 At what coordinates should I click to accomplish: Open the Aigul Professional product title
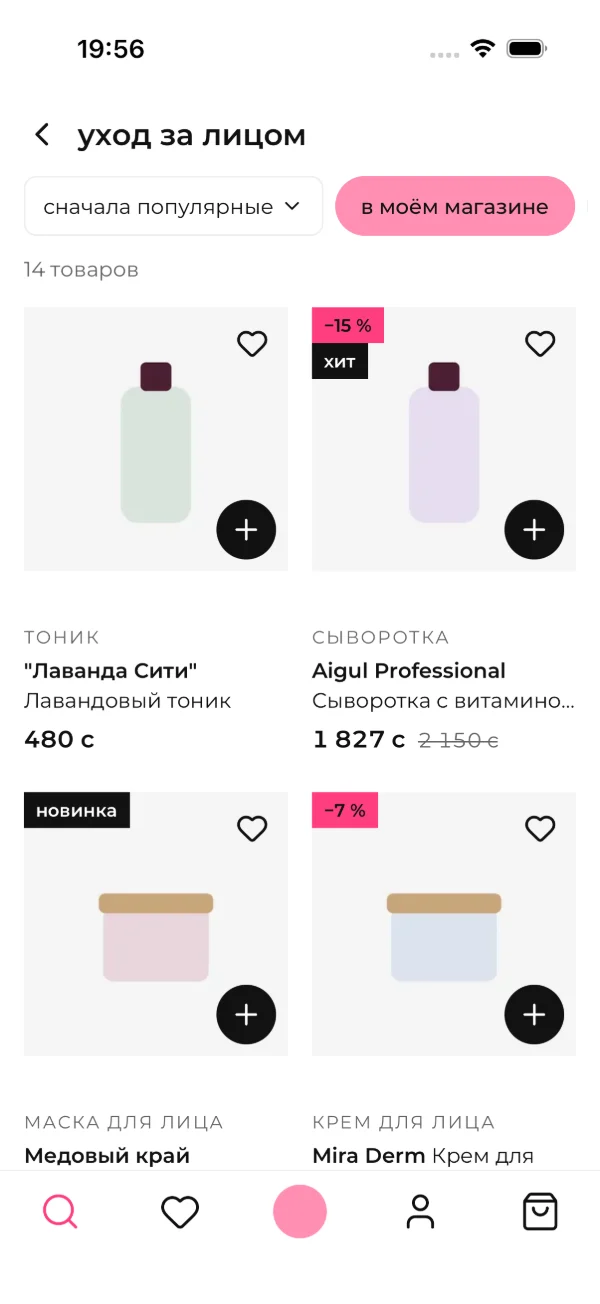tap(409, 671)
